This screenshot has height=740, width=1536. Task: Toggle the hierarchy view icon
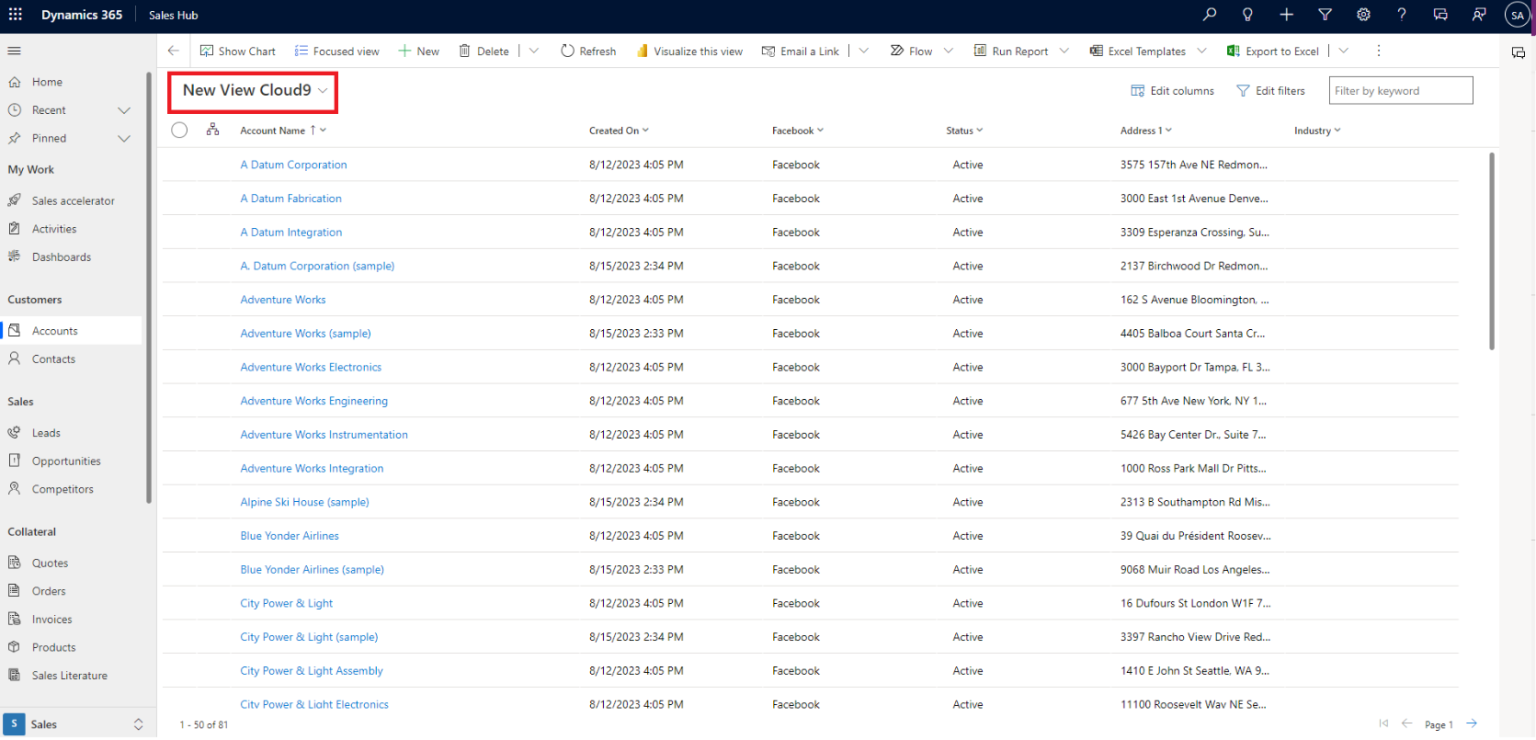pos(212,129)
